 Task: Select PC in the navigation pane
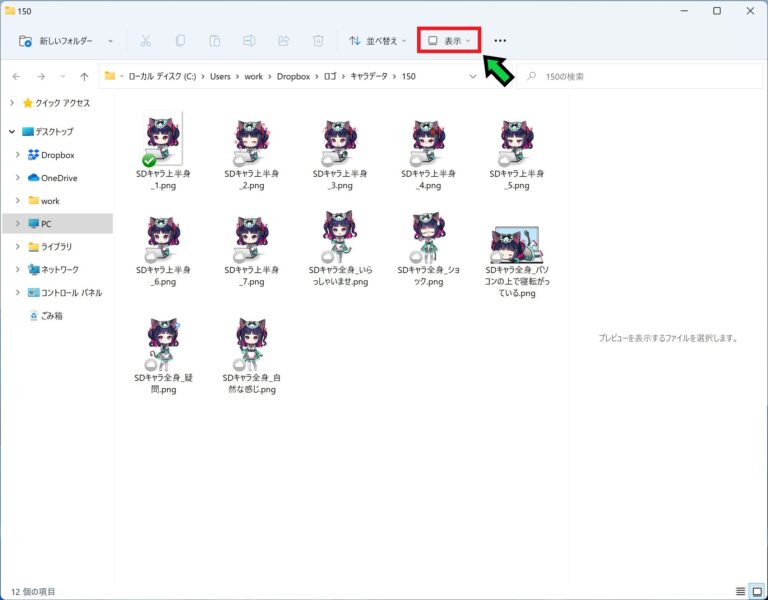[46, 223]
